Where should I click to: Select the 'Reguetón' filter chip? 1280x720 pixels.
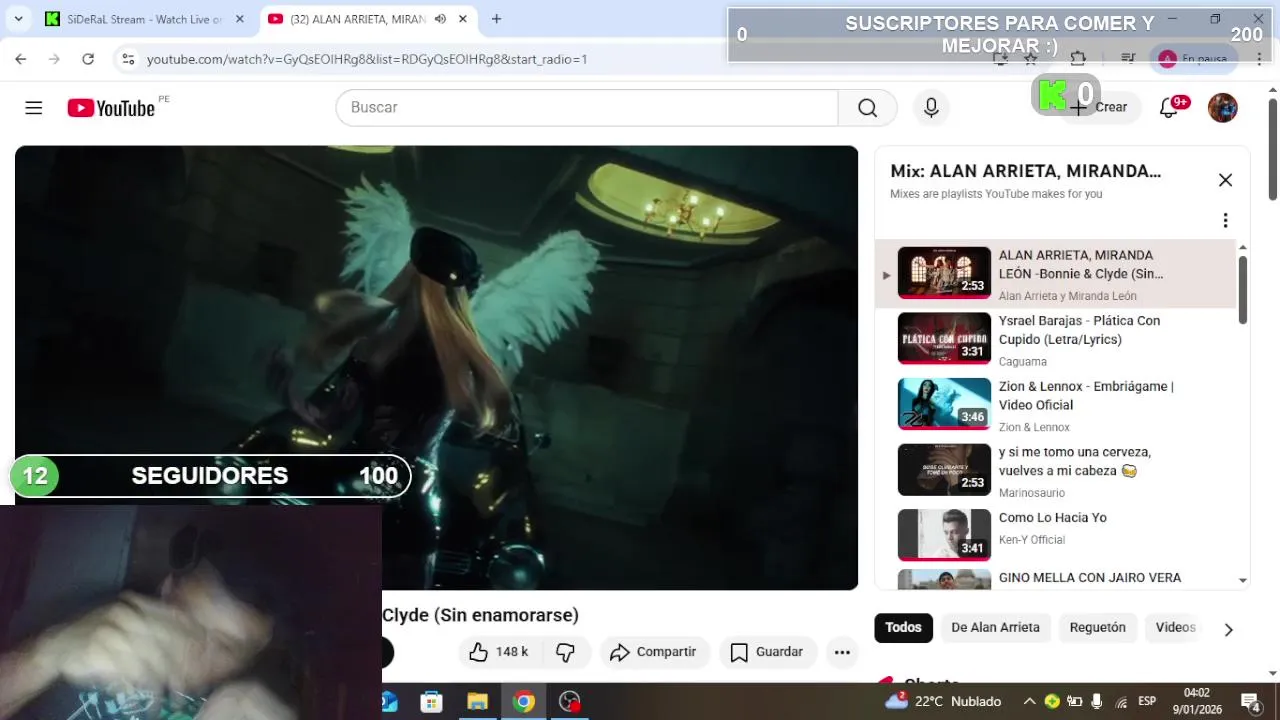coord(1097,627)
